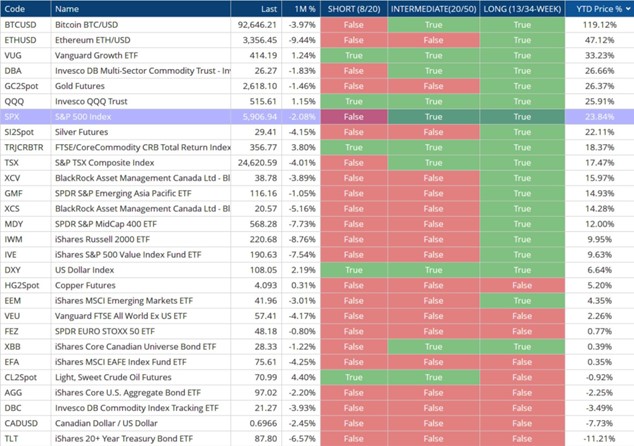Select iShares 20+ Year Treasury Bond ETF
This screenshot has height=446, width=634.
tap(141, 439)
